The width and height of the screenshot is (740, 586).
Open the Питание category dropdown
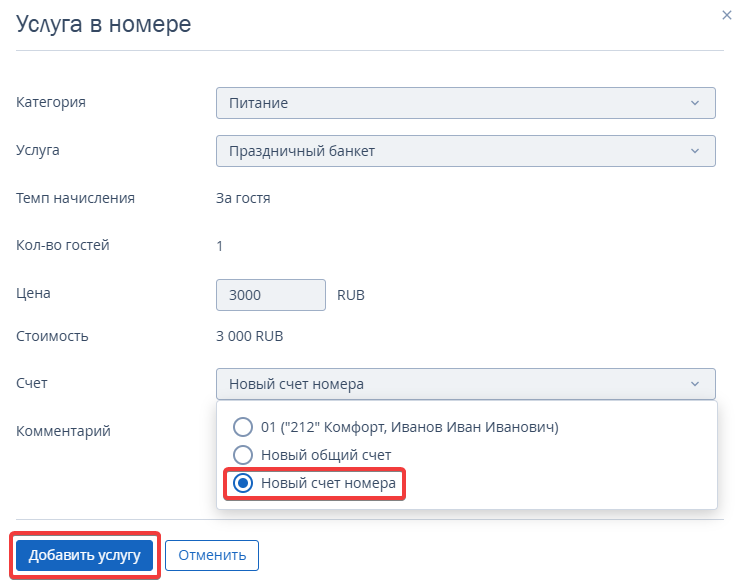pos(466,103)
